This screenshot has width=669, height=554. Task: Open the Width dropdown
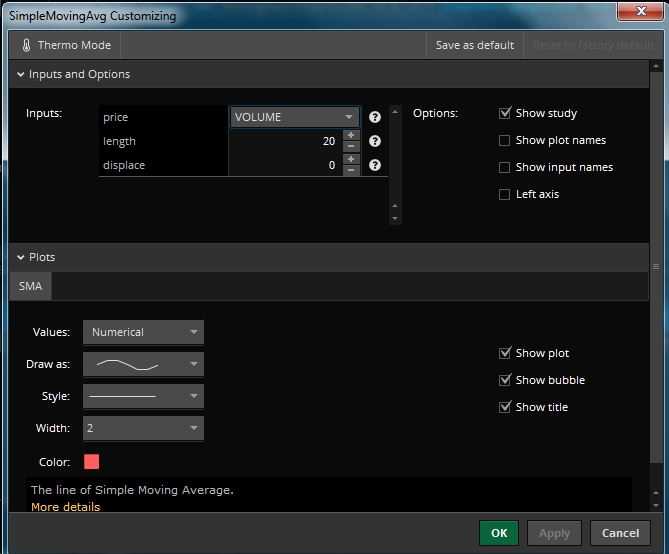pos(143,428)
